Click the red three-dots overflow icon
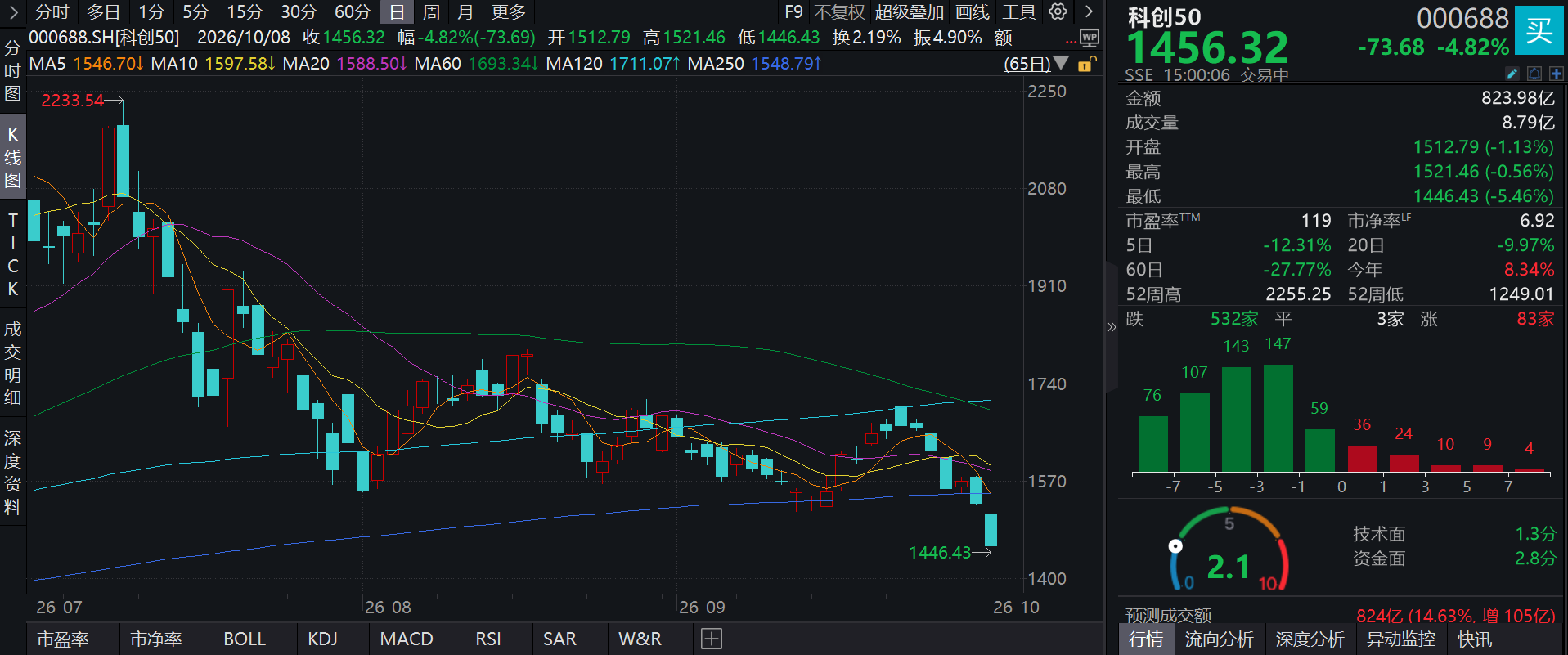 pos(1071,41)
